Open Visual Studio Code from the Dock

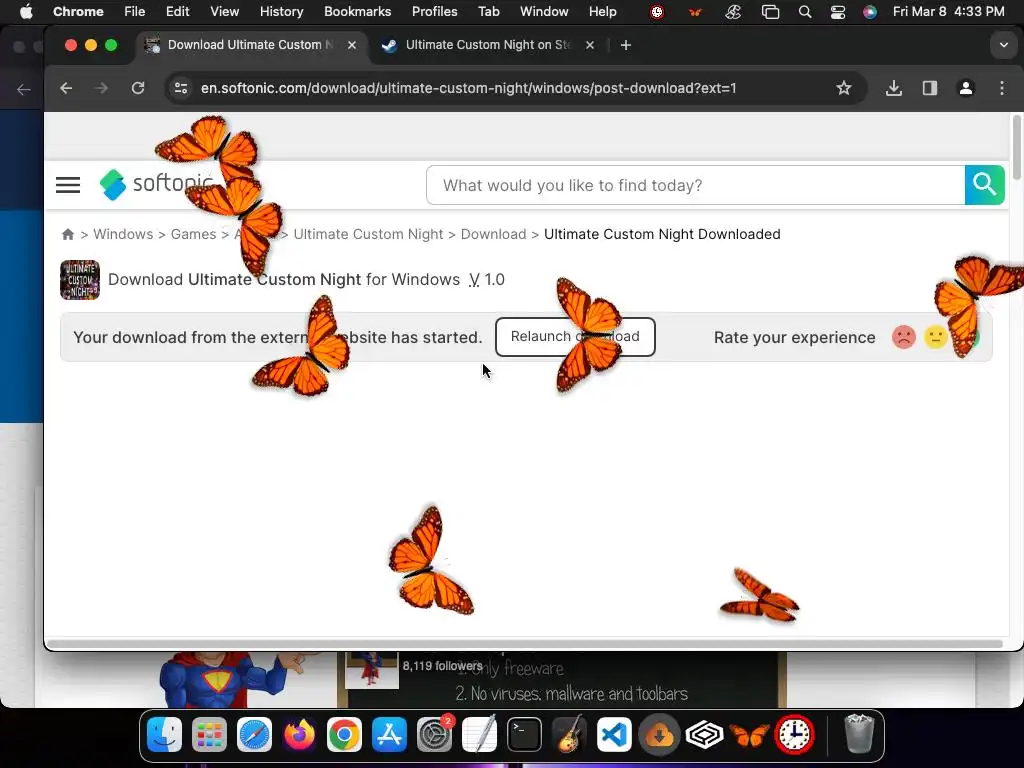pyautogui.click(x=615, y=735)
